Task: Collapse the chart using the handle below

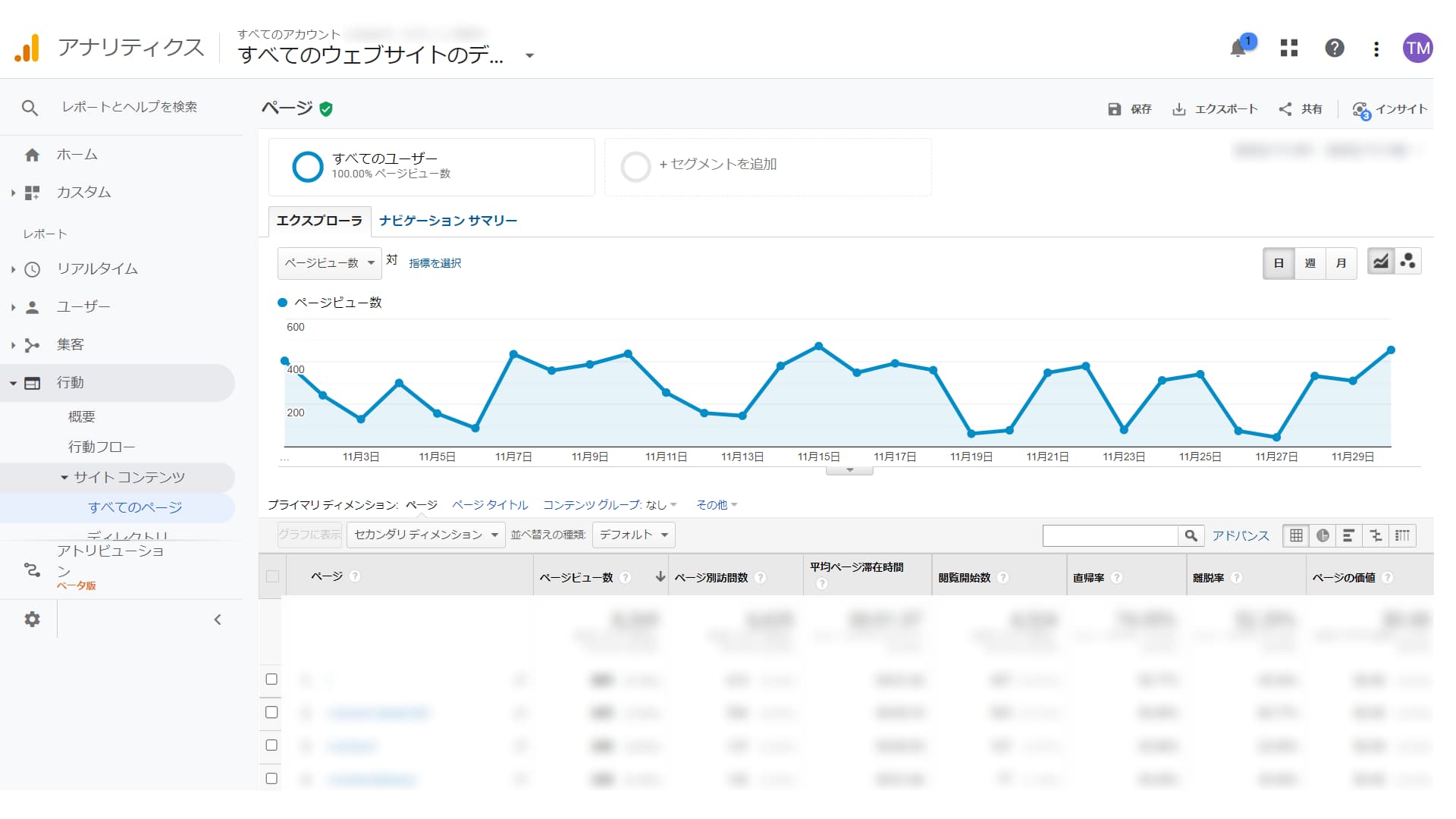Action: tap(849, 470)
